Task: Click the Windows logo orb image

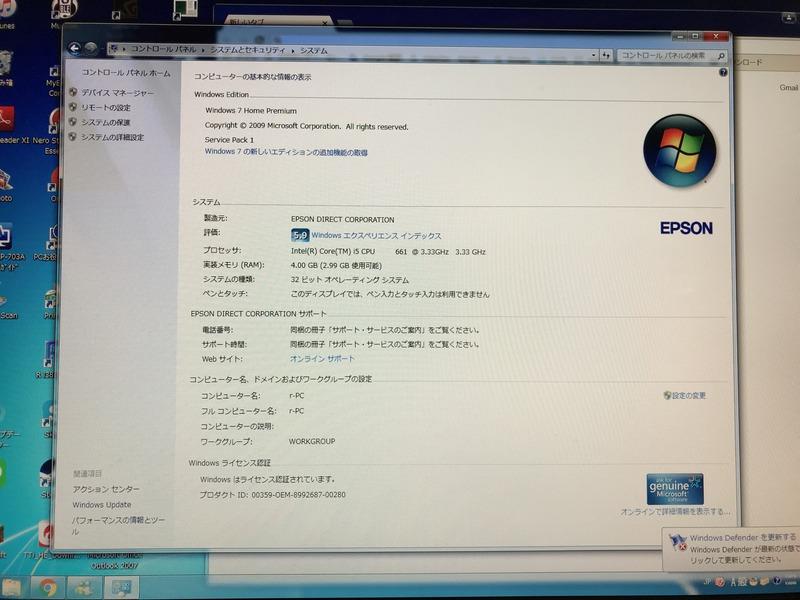Action: (679, 151)
